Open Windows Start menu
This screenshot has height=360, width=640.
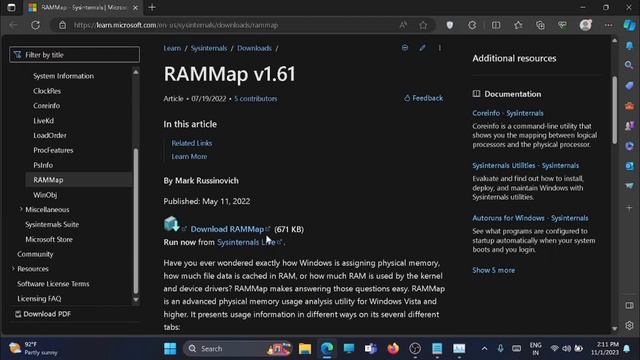click(x=170, y=348)
